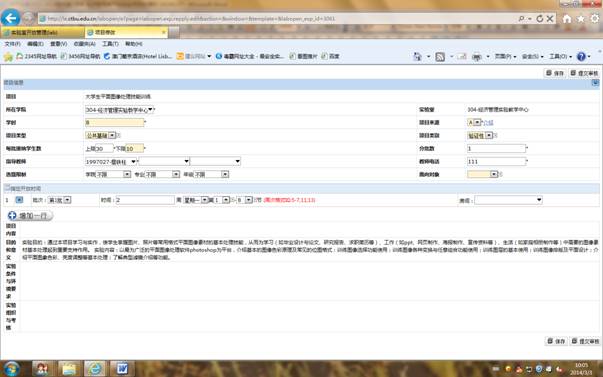
Task: Open the 介绍 link beside project source
Action: (x=488, y=122)
